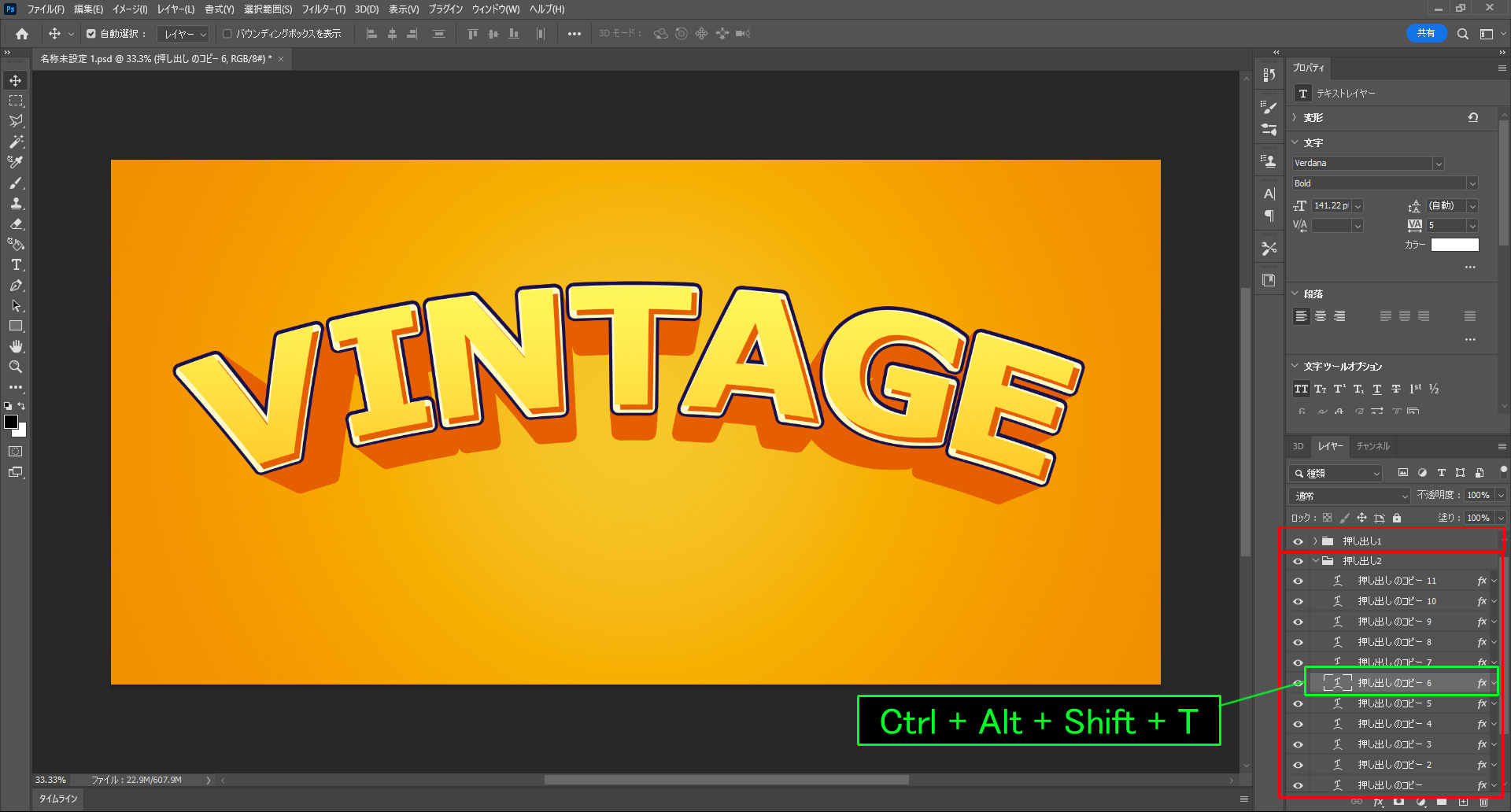1511x812 pixels.
Task: Select the 押し出し のコピー 4 layer
Action: [x=1395, y=724]
